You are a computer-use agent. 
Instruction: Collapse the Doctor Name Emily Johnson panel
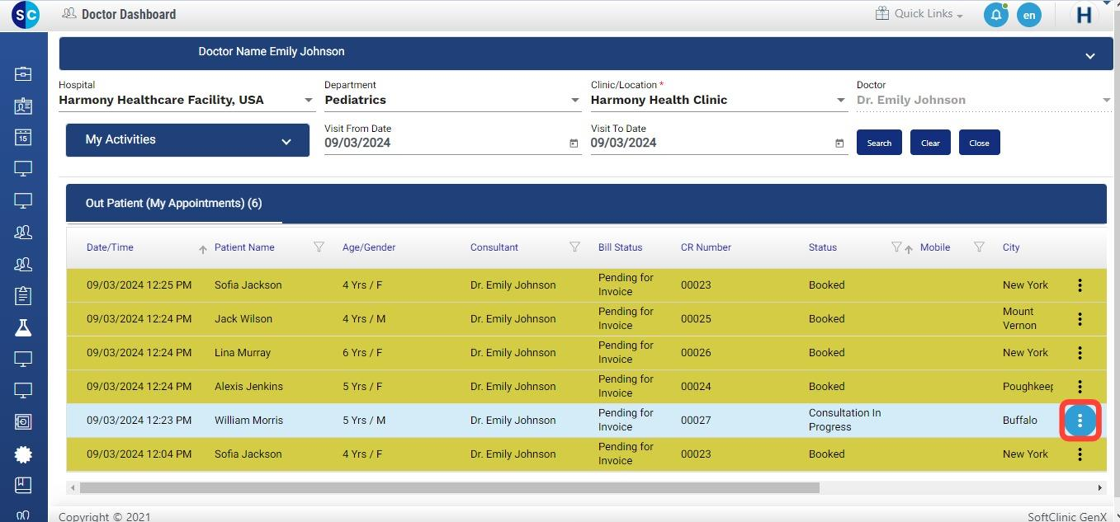1090,56
